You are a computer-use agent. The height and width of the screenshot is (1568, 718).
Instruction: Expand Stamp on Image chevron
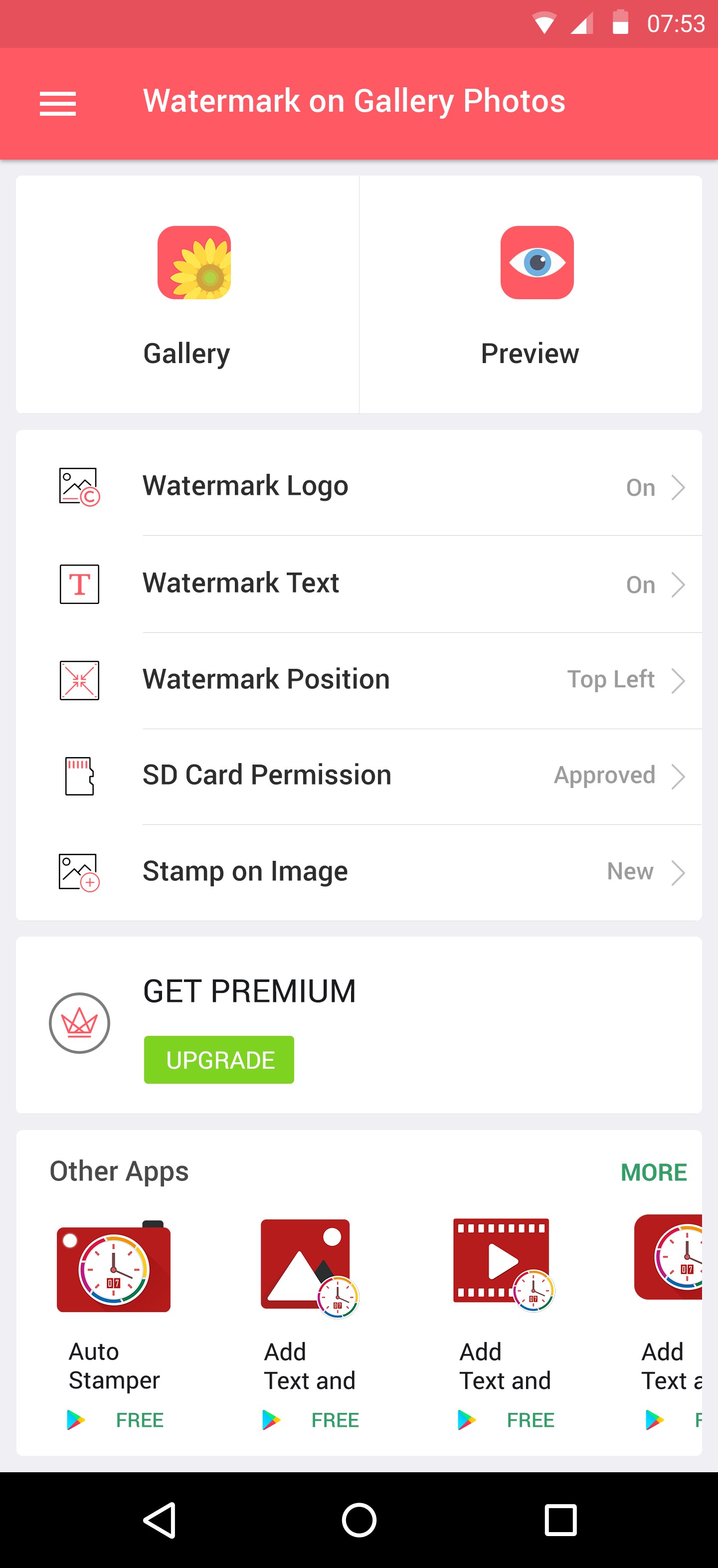678,873
